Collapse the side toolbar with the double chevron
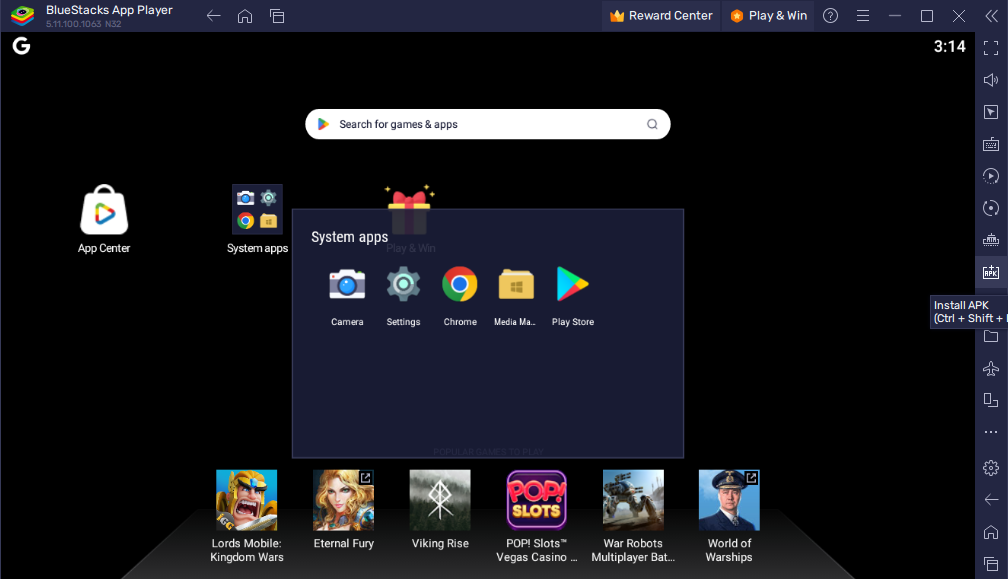Viewport: 1008px width, 579px height. pyautogui.click(x=991, y=16)
